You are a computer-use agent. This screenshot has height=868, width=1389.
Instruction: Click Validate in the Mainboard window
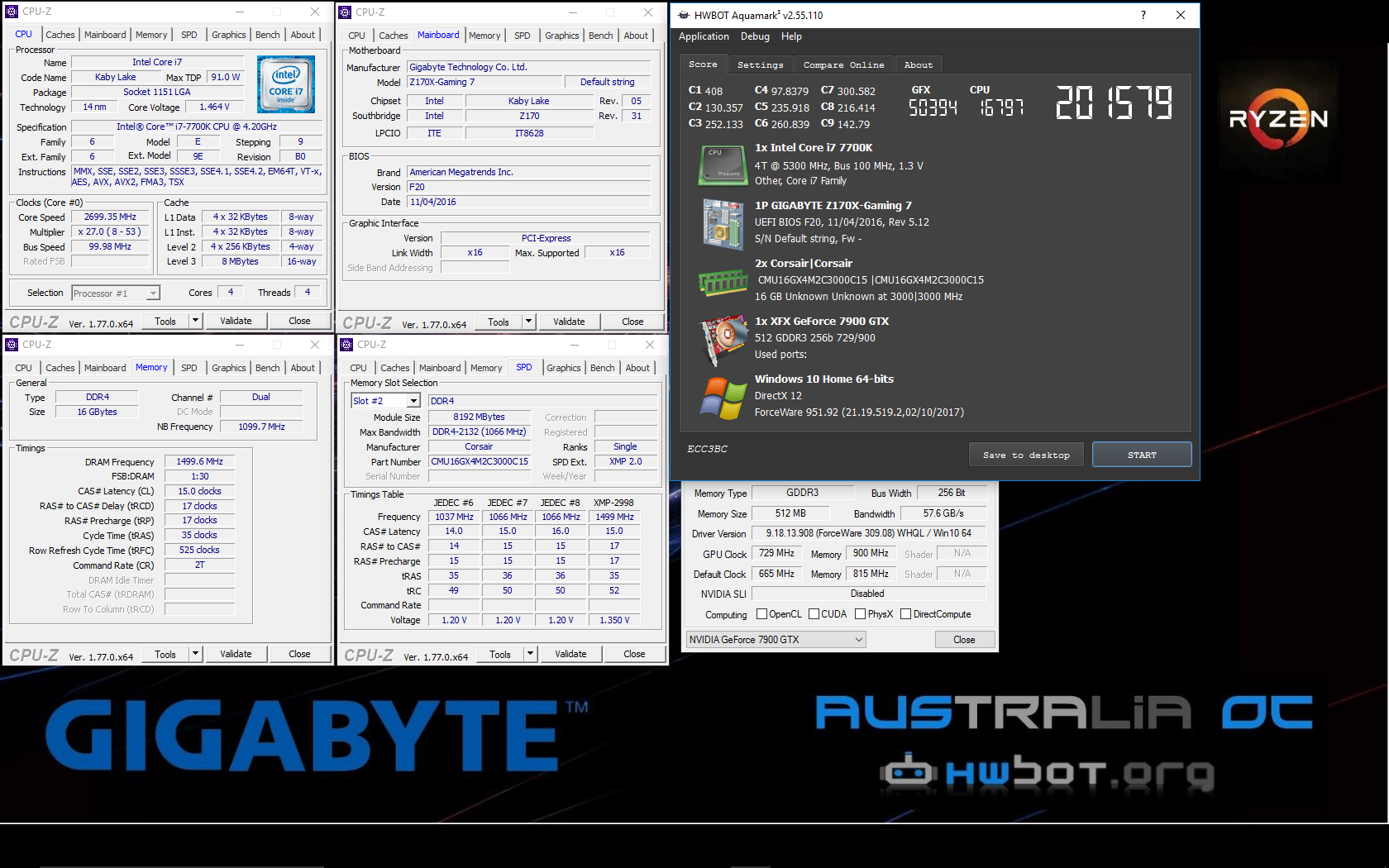click(569, 322)
